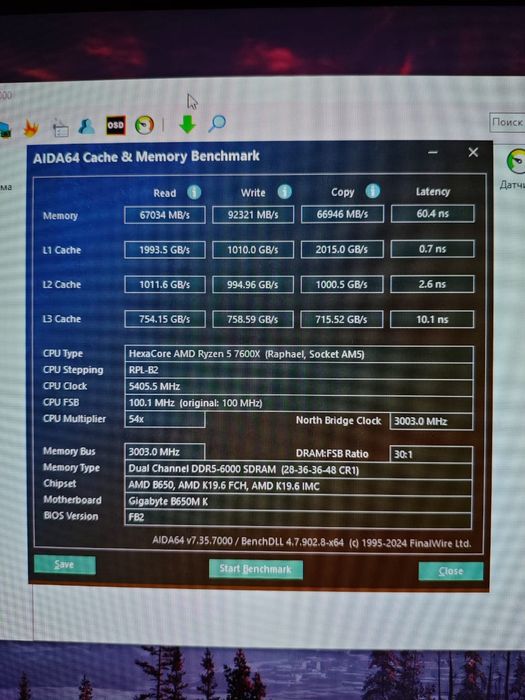The width and height of the screenshot is (525, 700).
Task: Click the user silhouette toolbar icon
Action: pos(87,127)
